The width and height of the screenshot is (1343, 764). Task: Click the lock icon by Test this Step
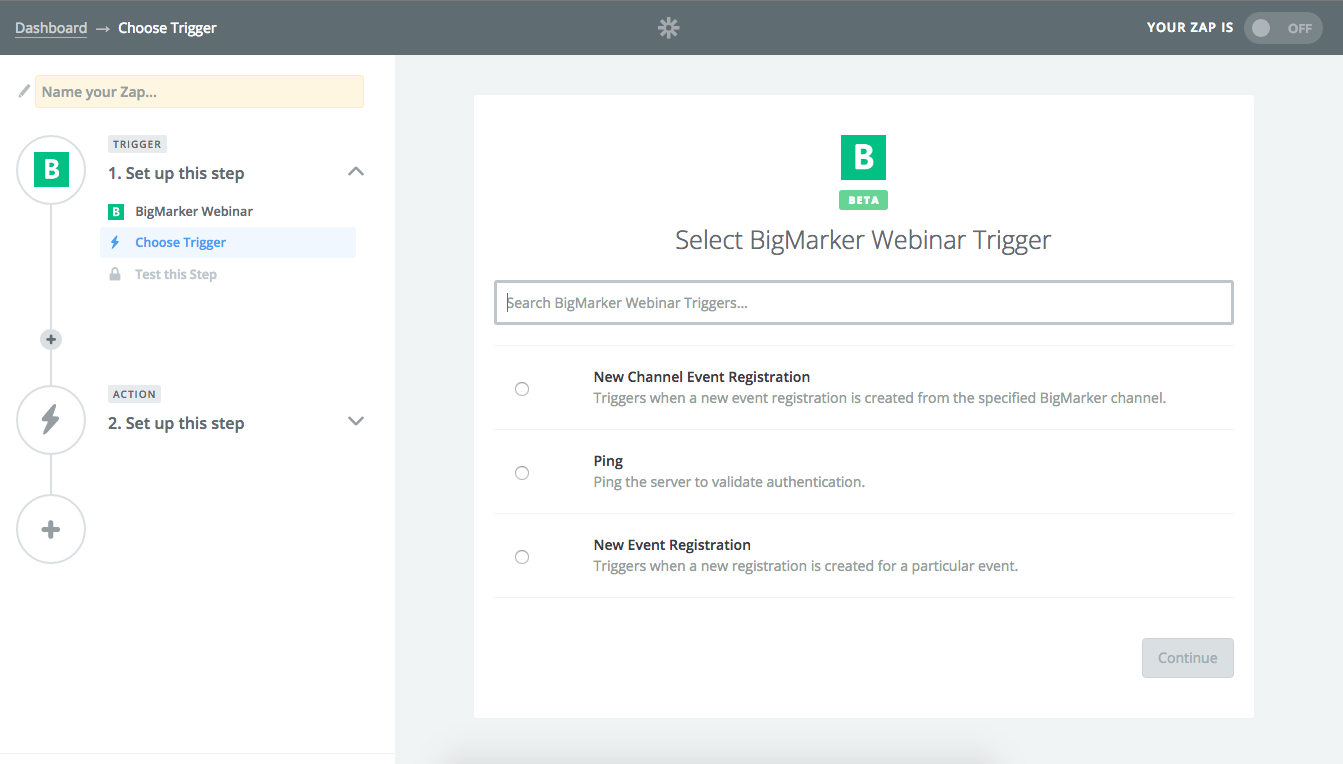click(x=115, y=274)
